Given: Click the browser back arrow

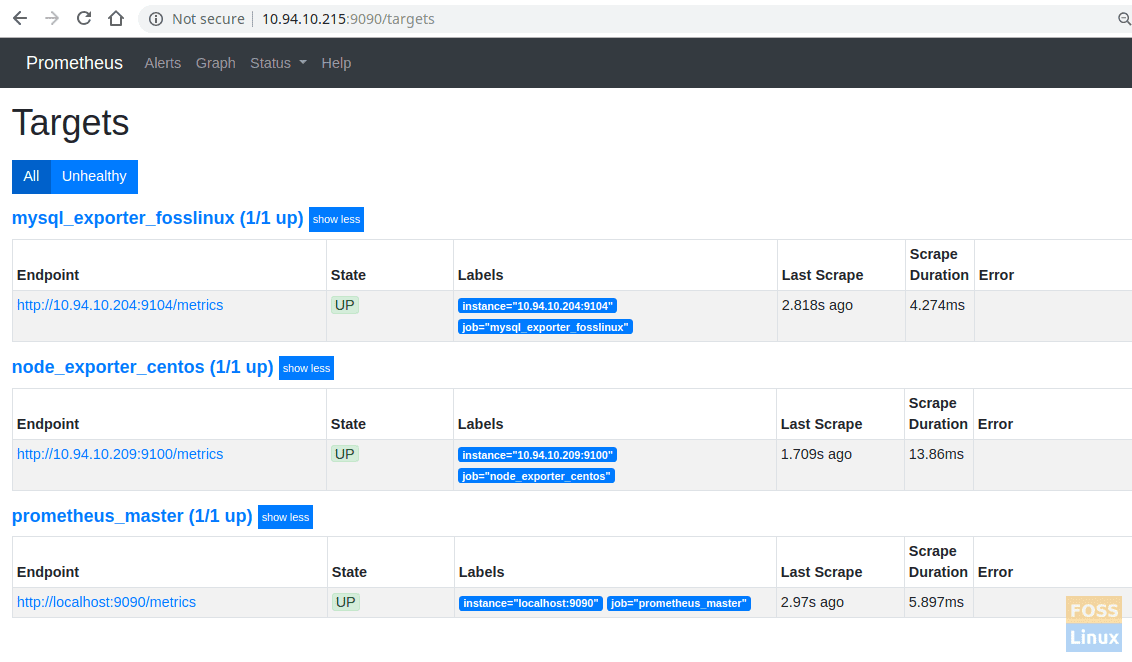Looking at the screenshot, I should click(20, 18).
